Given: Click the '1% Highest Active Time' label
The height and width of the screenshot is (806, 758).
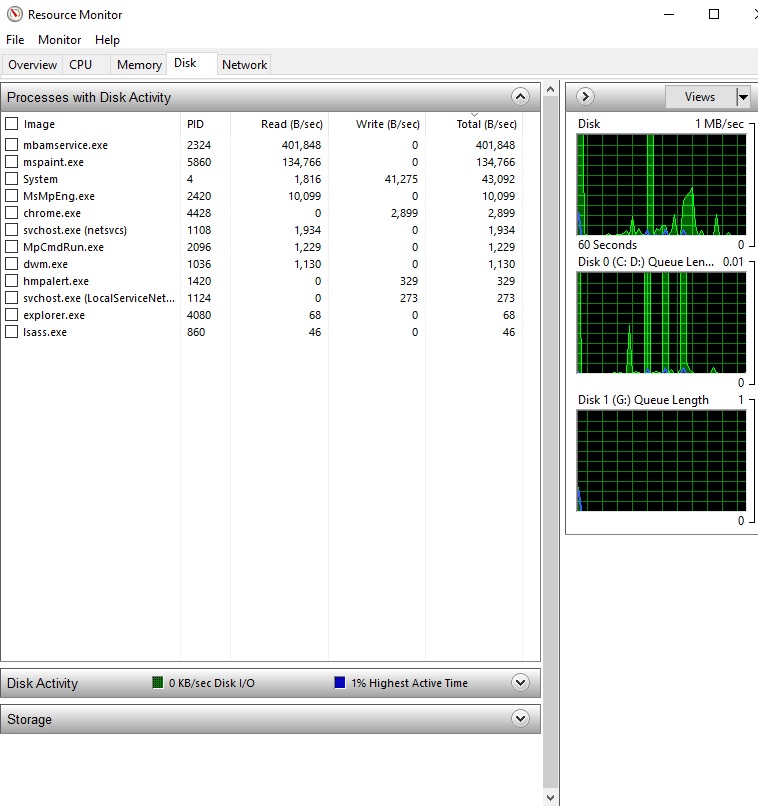Looking at the screenshot, I should [410, 683].
